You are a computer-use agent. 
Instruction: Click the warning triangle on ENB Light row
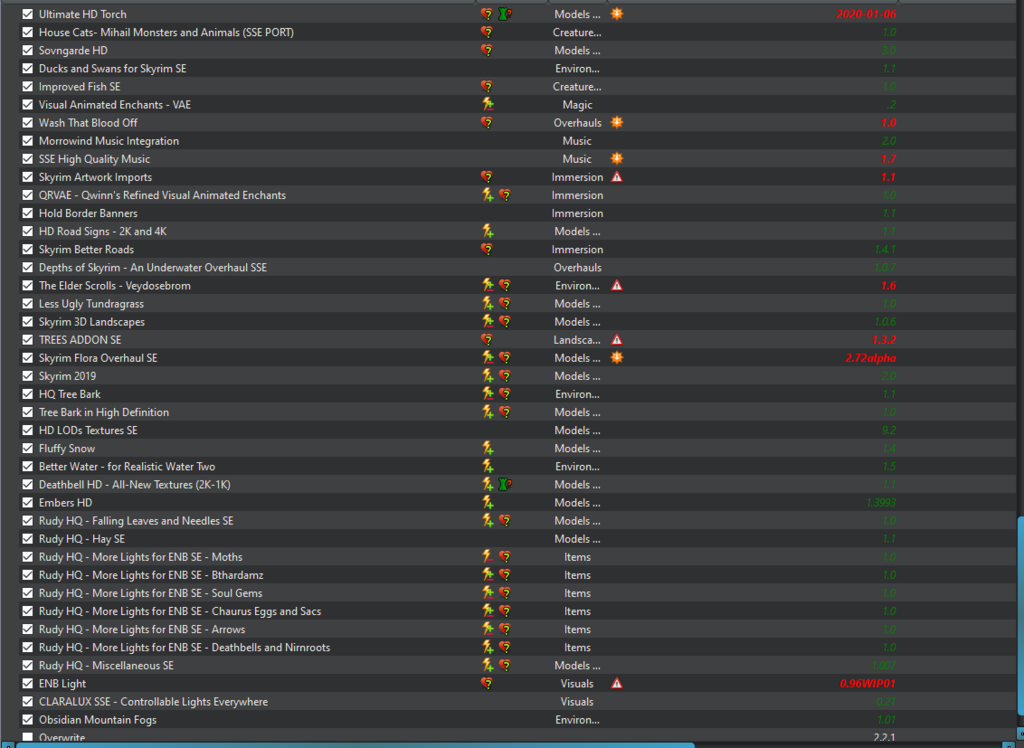pos(617,684)
